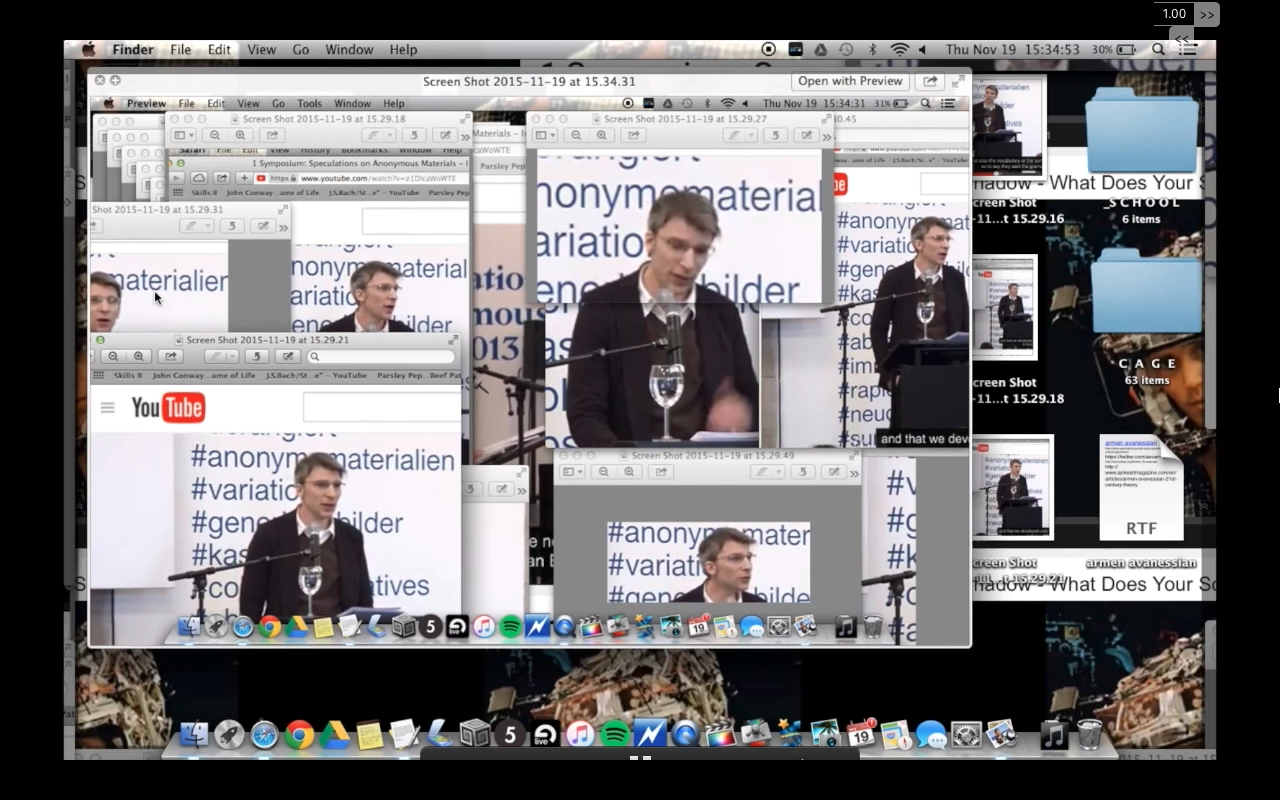Click YouTube logo in Screen Shot 15.29.21 window
Screen dimensions: 1280x800
click(x=168, y=407)
